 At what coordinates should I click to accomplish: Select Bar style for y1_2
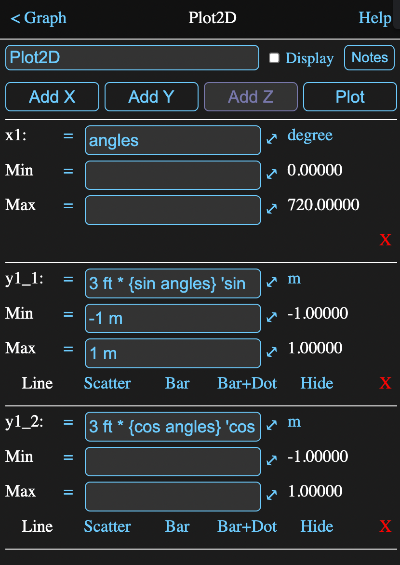pyautogui.click(x=177, y=526)
